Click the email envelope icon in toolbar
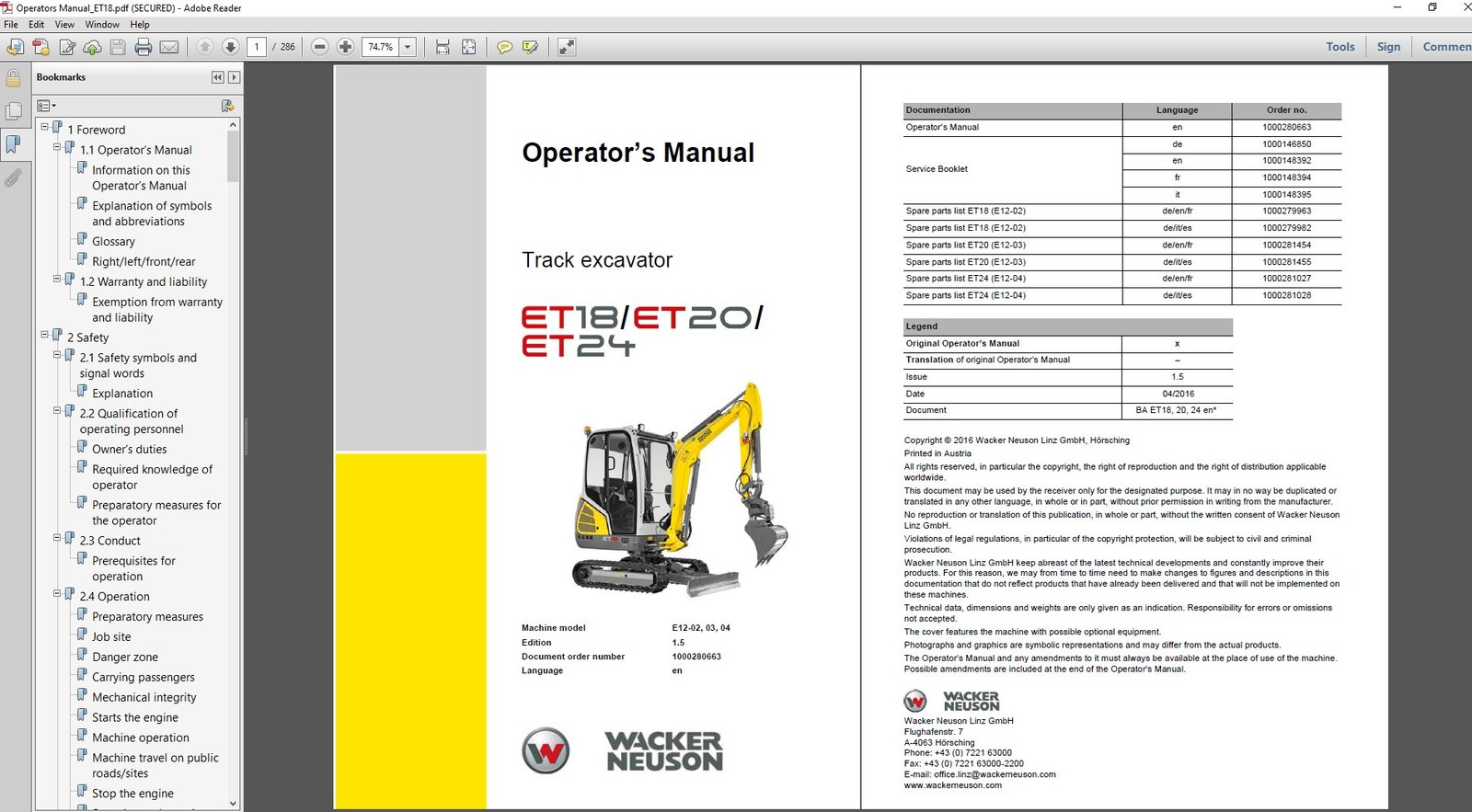Screen dimensions: 1472x812 point(169,47)
